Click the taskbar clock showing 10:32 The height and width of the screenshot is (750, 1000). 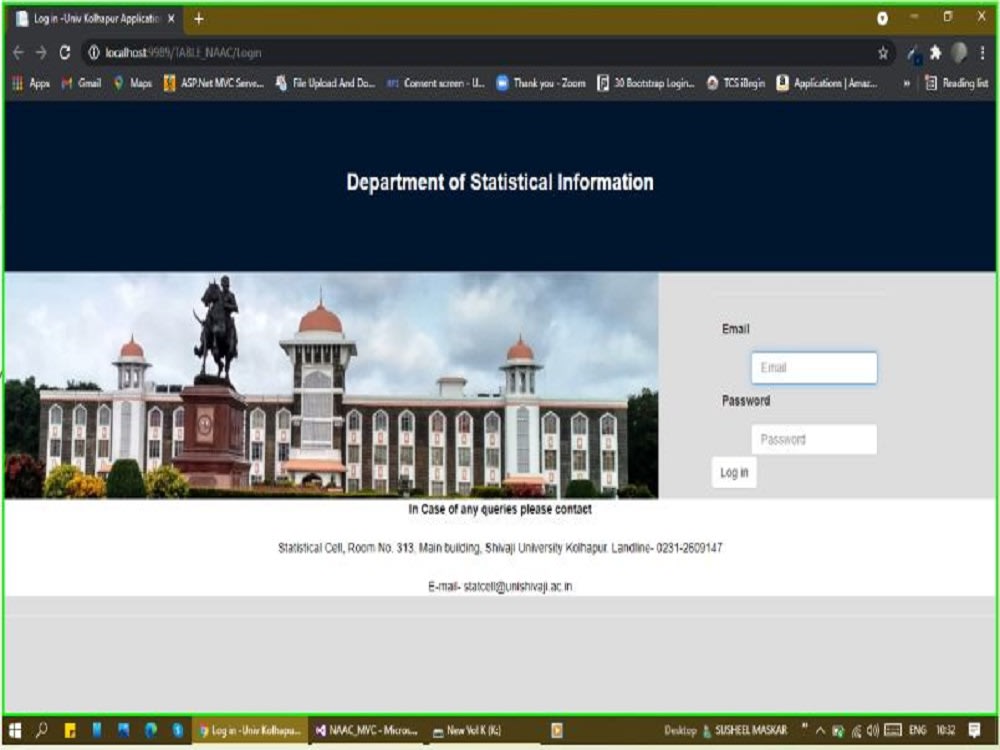(946, 731)
